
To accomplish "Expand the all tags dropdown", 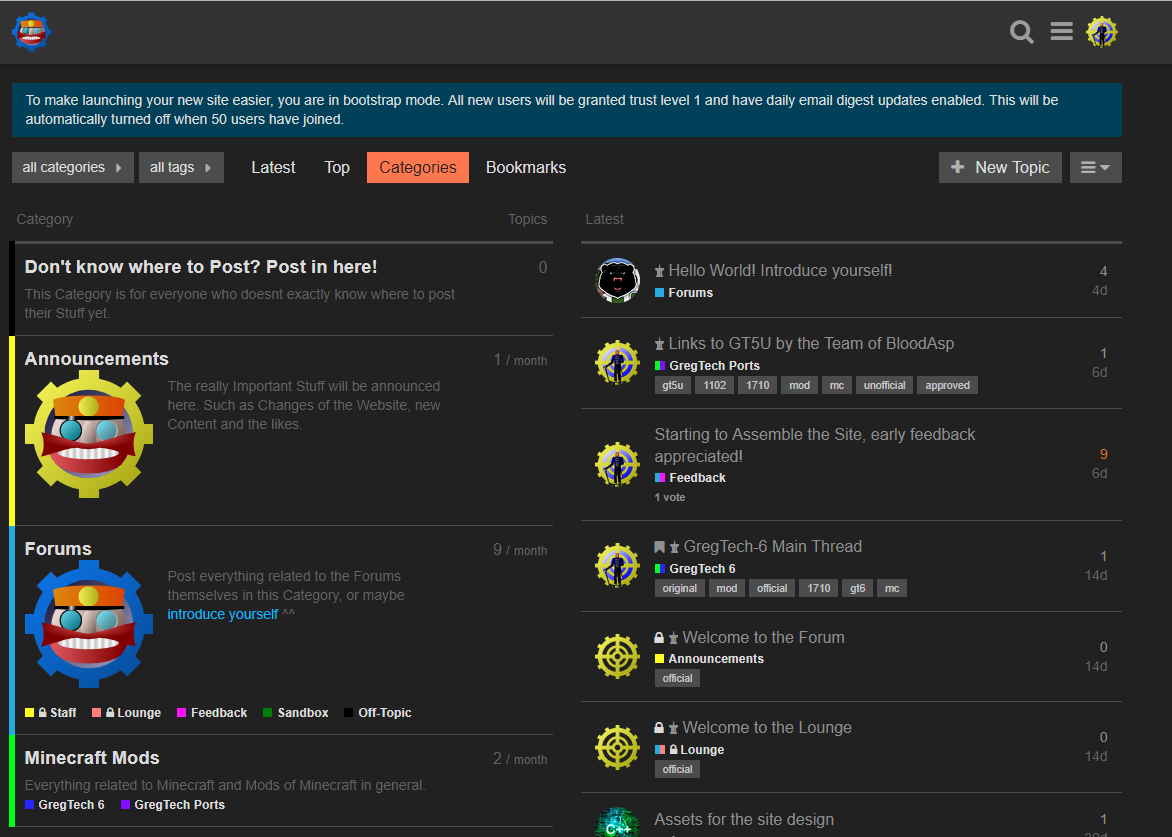I will [x=181, y=168].
